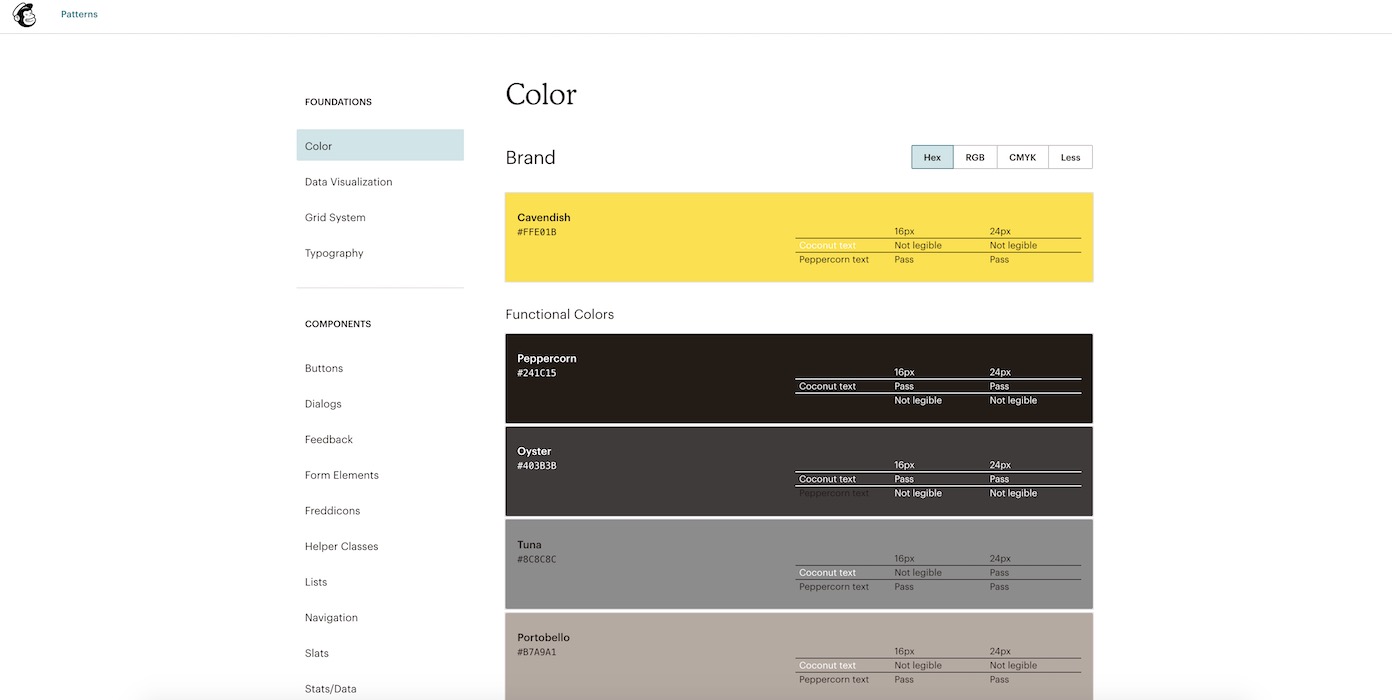1392x700 pixels.
Task: Click the Peppercorn color swatch
Action: pos(799,378)
